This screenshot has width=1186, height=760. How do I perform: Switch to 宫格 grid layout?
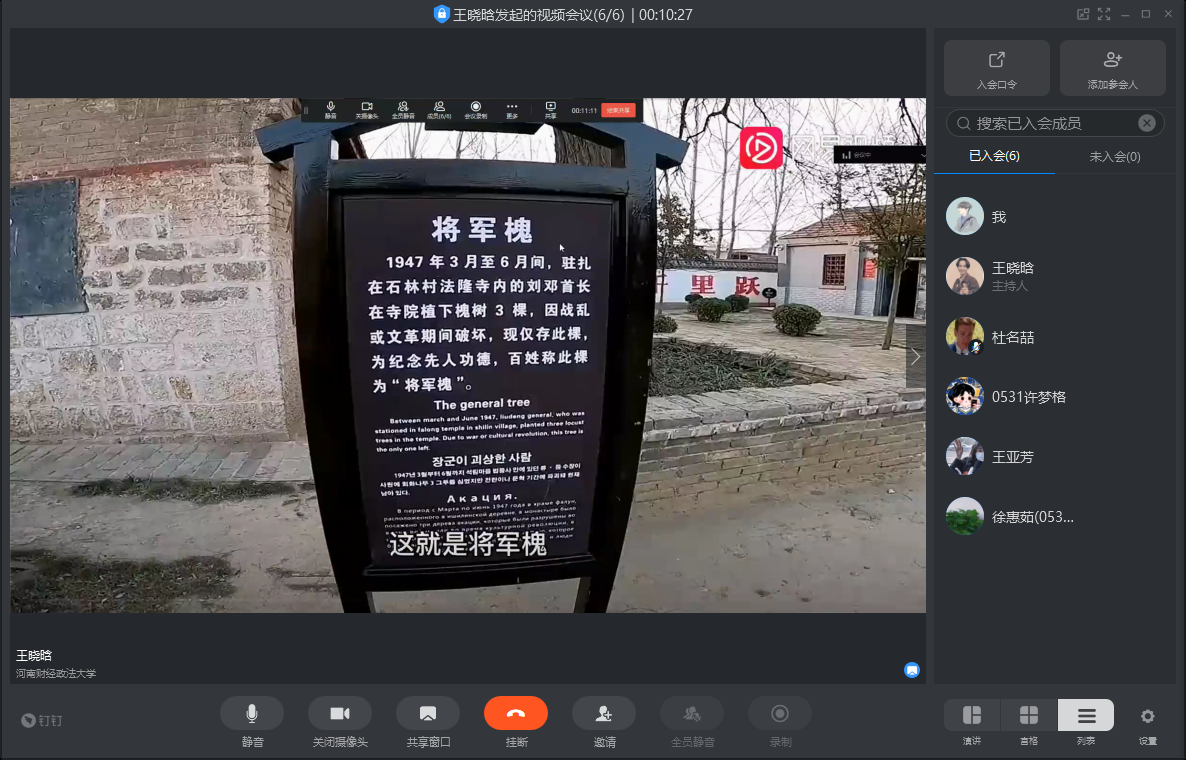(1028, 716)
